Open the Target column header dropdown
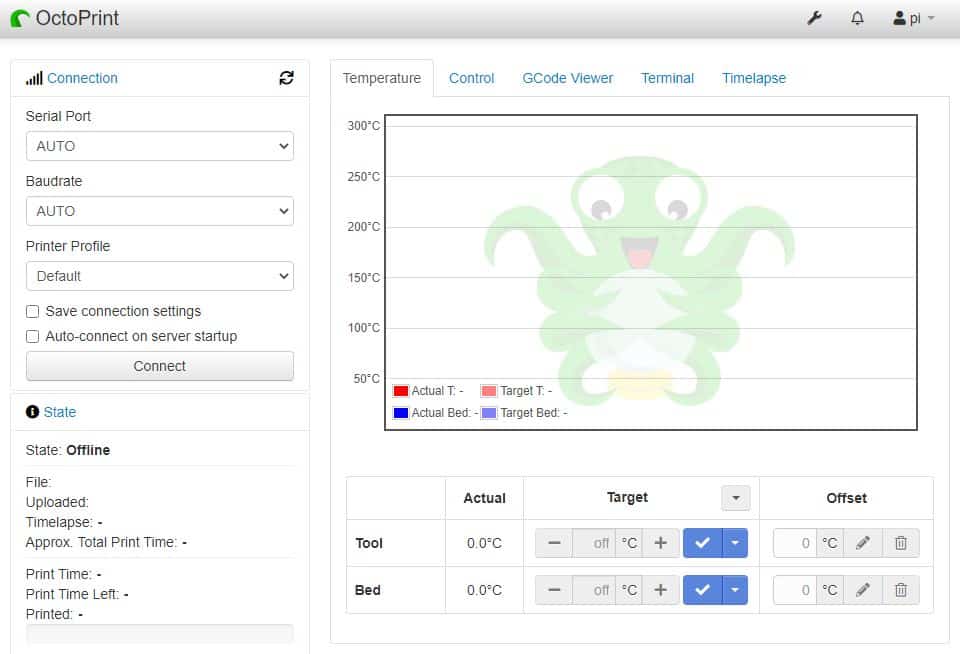This screenshot has width=960, height=654. coord(736,498)
